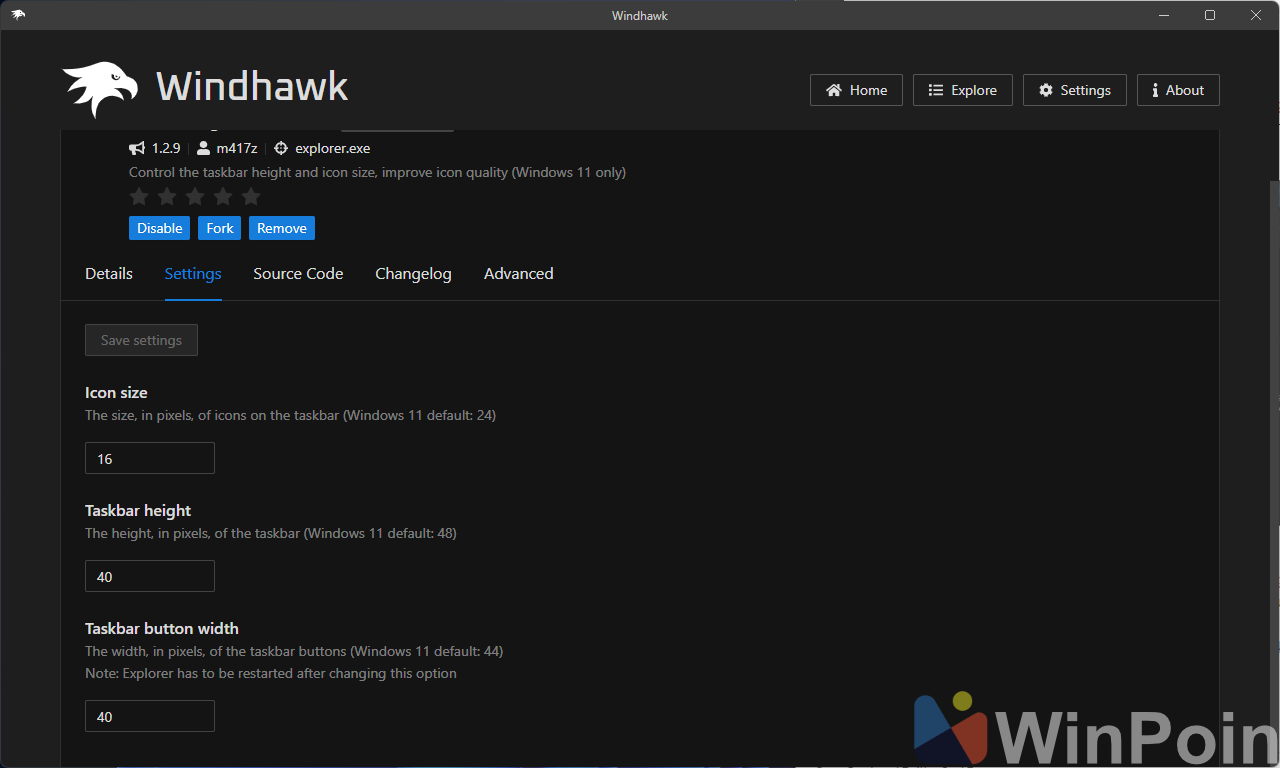Click the megaphone version icon
Image resolution: width=1280 pixels, height=768 pixels.
tap(137, 148)
